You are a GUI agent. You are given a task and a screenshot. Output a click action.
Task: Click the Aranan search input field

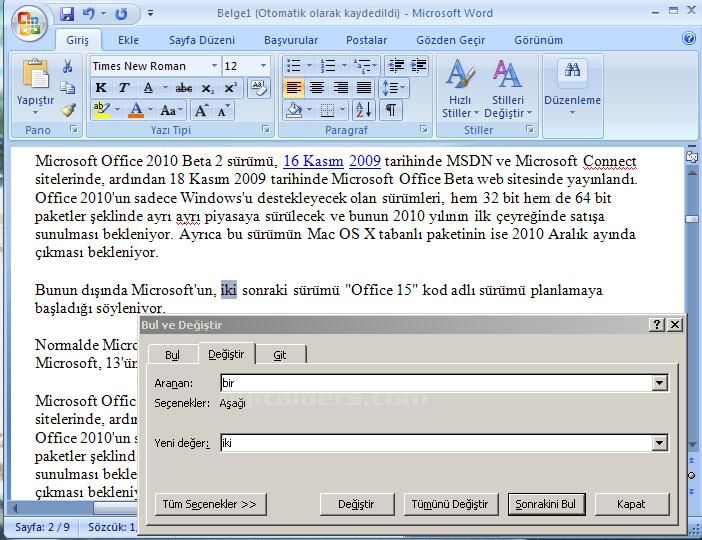(437, 383)
